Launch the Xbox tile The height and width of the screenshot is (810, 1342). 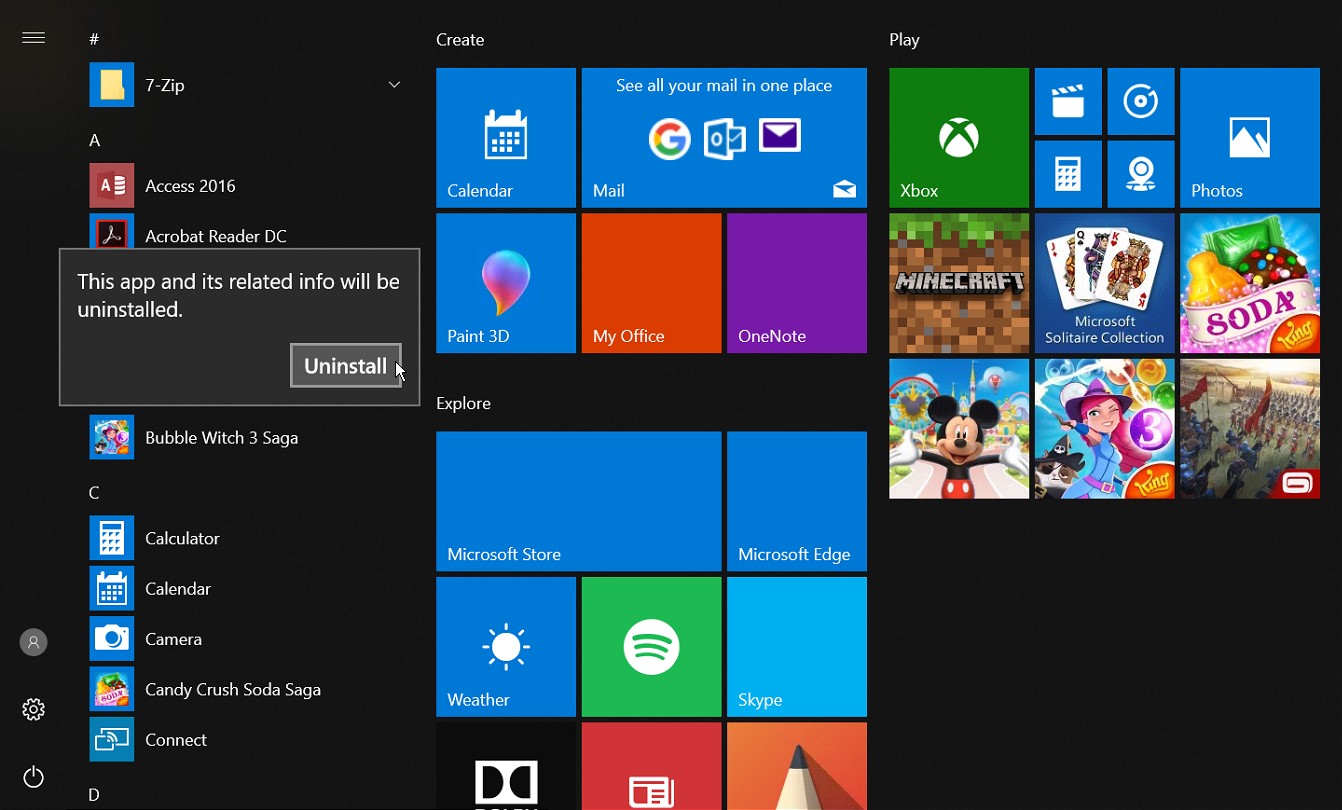click(959, 138)
